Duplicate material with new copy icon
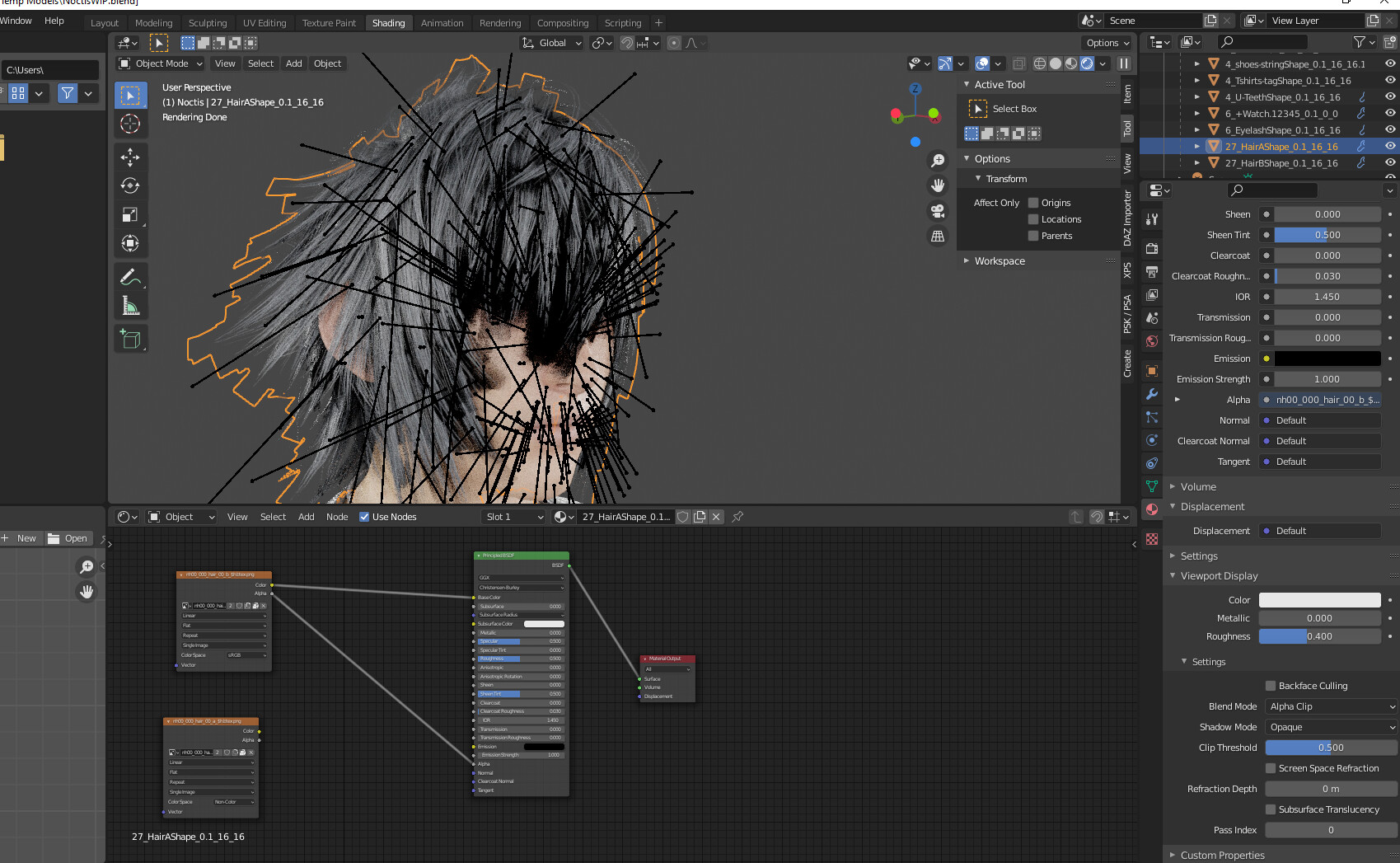 [700, 517]
